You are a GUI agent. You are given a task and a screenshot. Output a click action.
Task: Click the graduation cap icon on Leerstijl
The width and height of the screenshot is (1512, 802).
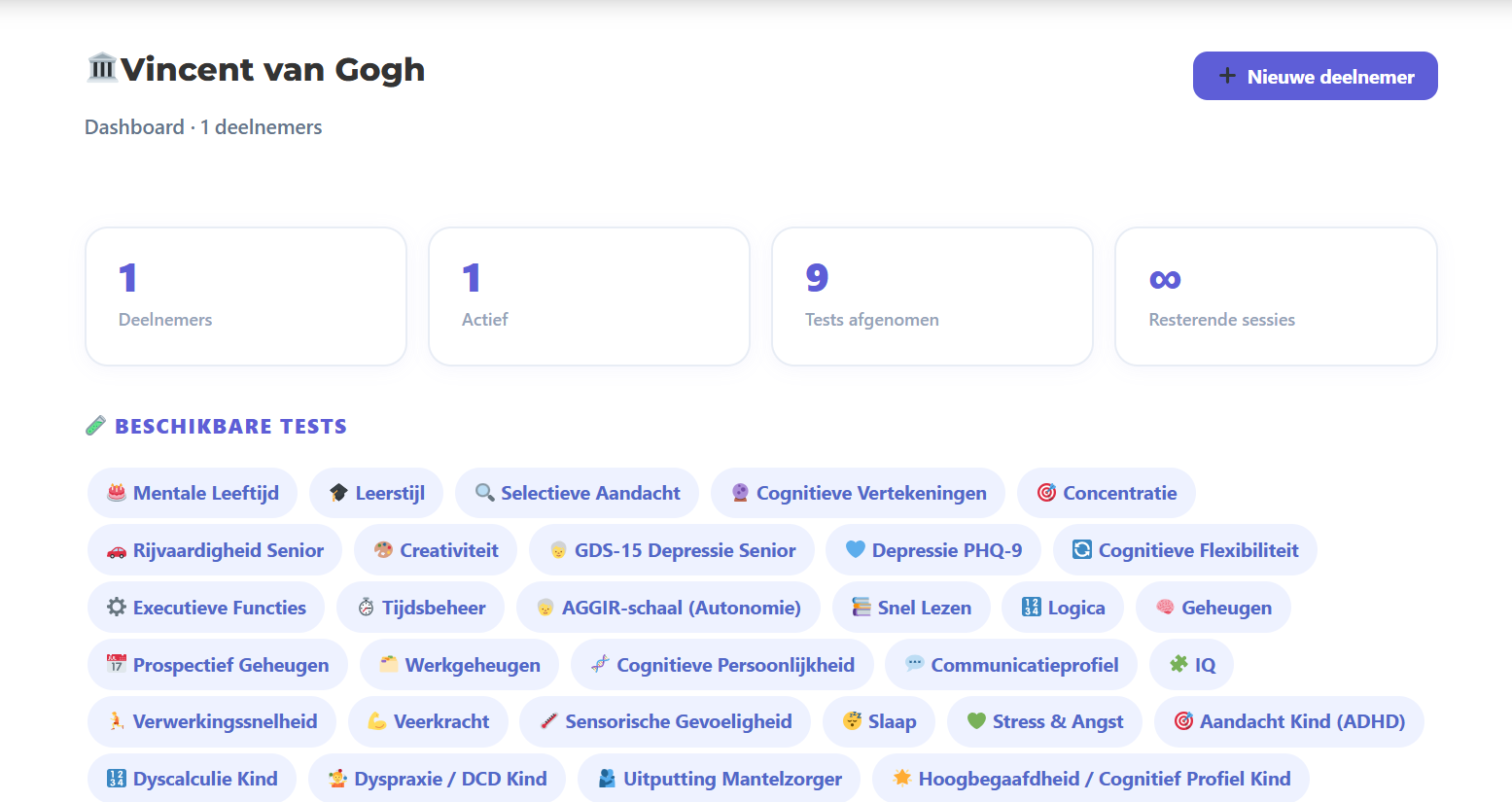pyautogui.click(x=338, y=493)
